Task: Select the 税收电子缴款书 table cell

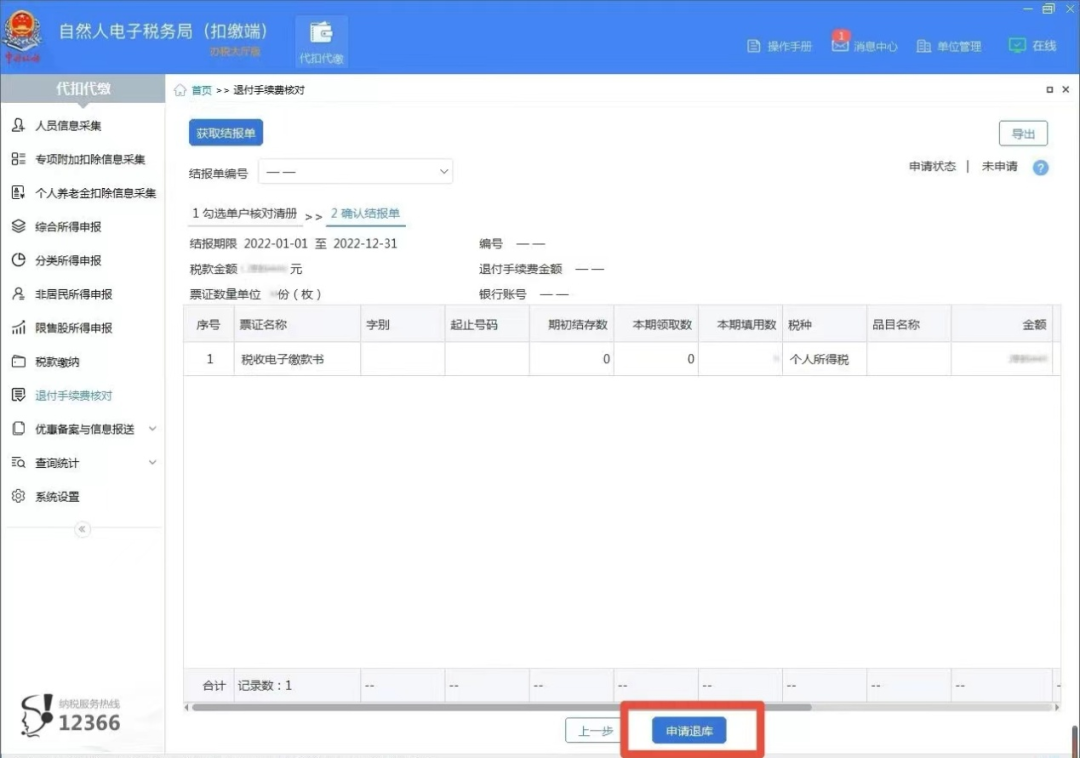Action: tap(297, 359)
